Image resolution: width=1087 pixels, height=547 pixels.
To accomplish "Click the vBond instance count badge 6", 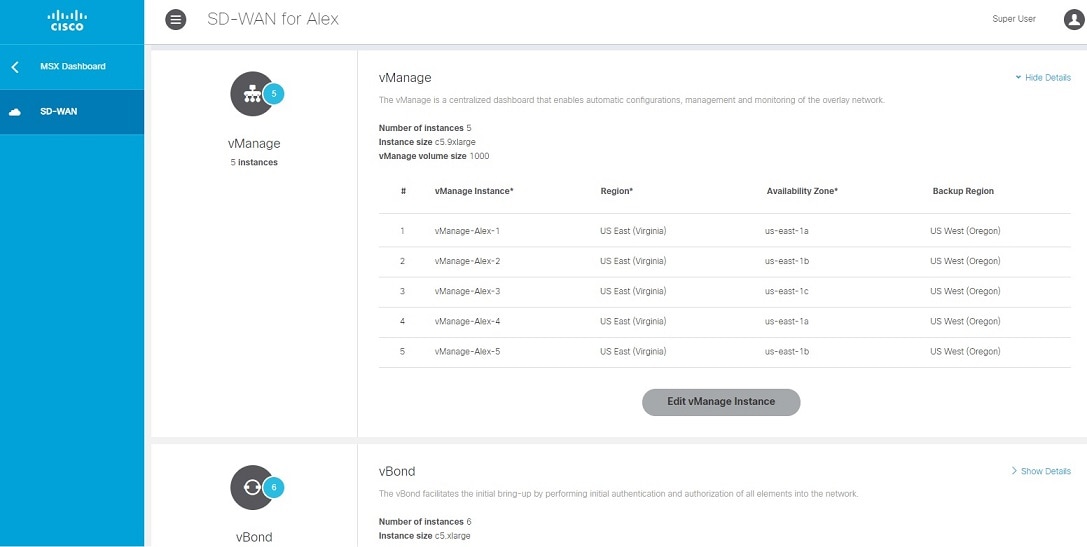I will pyautogui.click(x=274, y=487).
